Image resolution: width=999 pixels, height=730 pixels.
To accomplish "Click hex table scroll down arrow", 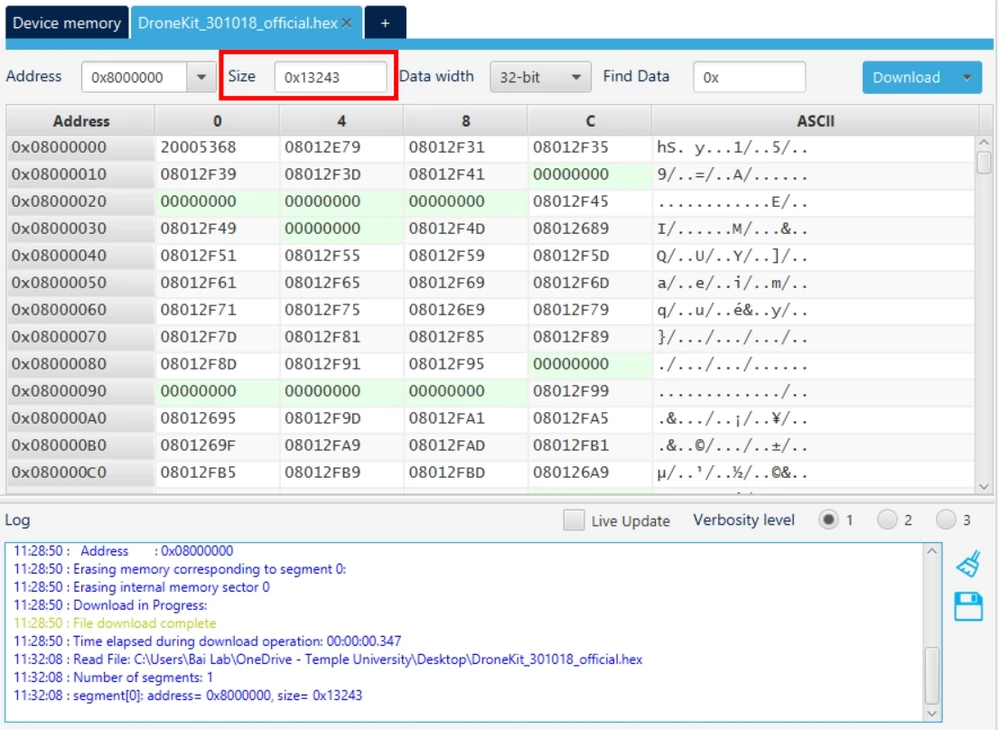I will (984, 486).
